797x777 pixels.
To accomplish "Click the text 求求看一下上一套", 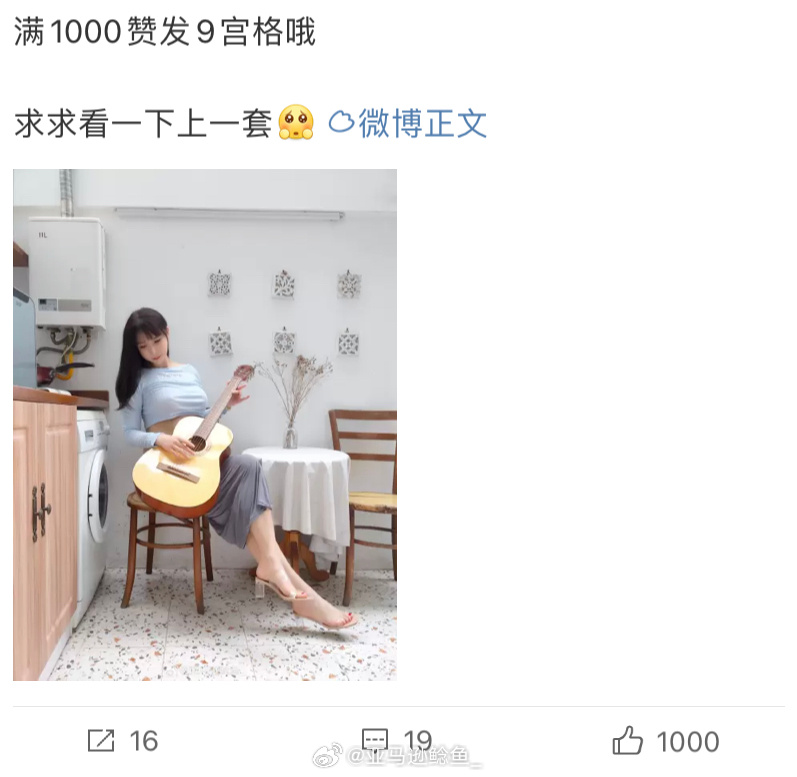I will [x=143, y=123].
